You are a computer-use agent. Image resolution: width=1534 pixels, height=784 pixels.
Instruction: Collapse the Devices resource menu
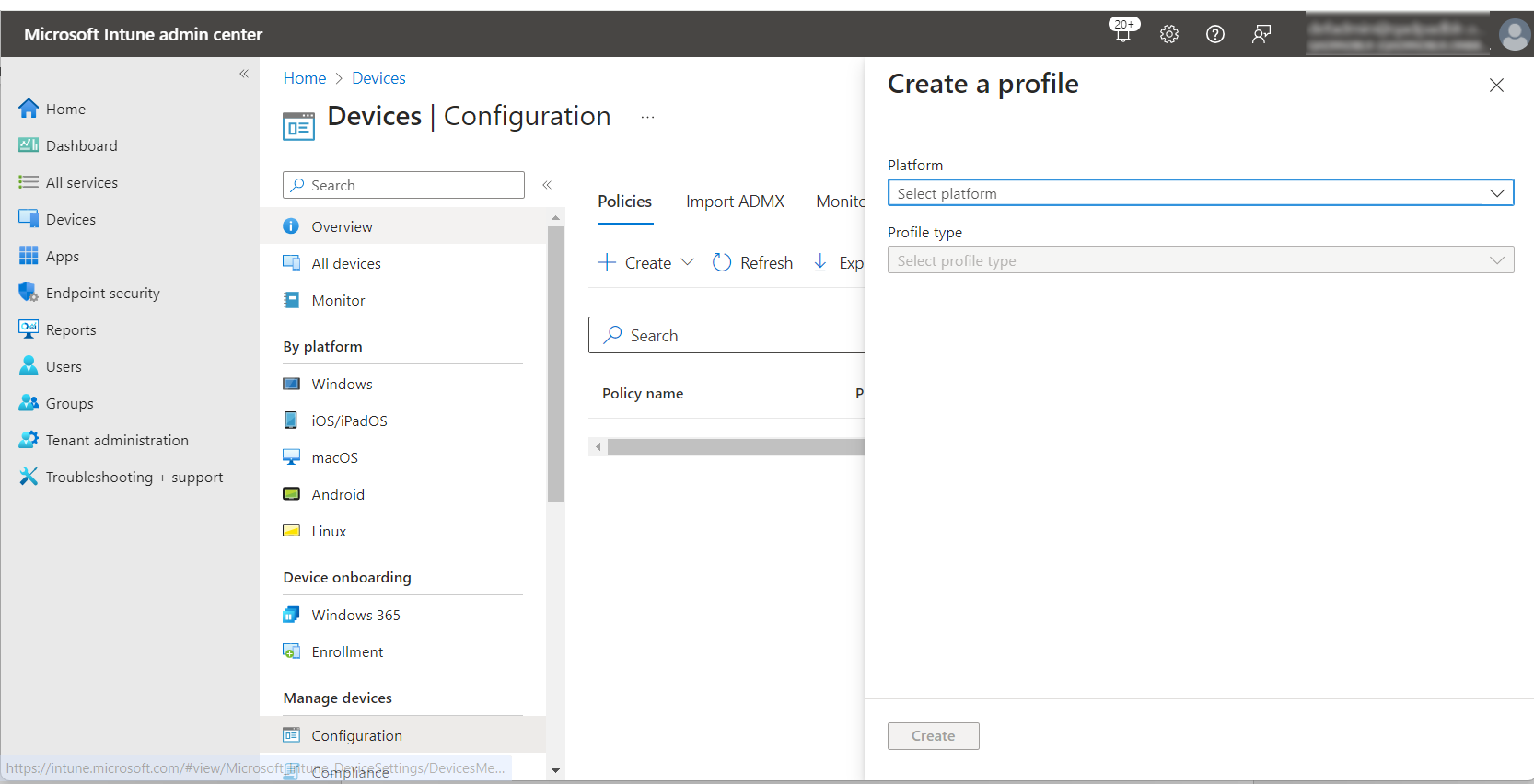(x=547, y=185)
